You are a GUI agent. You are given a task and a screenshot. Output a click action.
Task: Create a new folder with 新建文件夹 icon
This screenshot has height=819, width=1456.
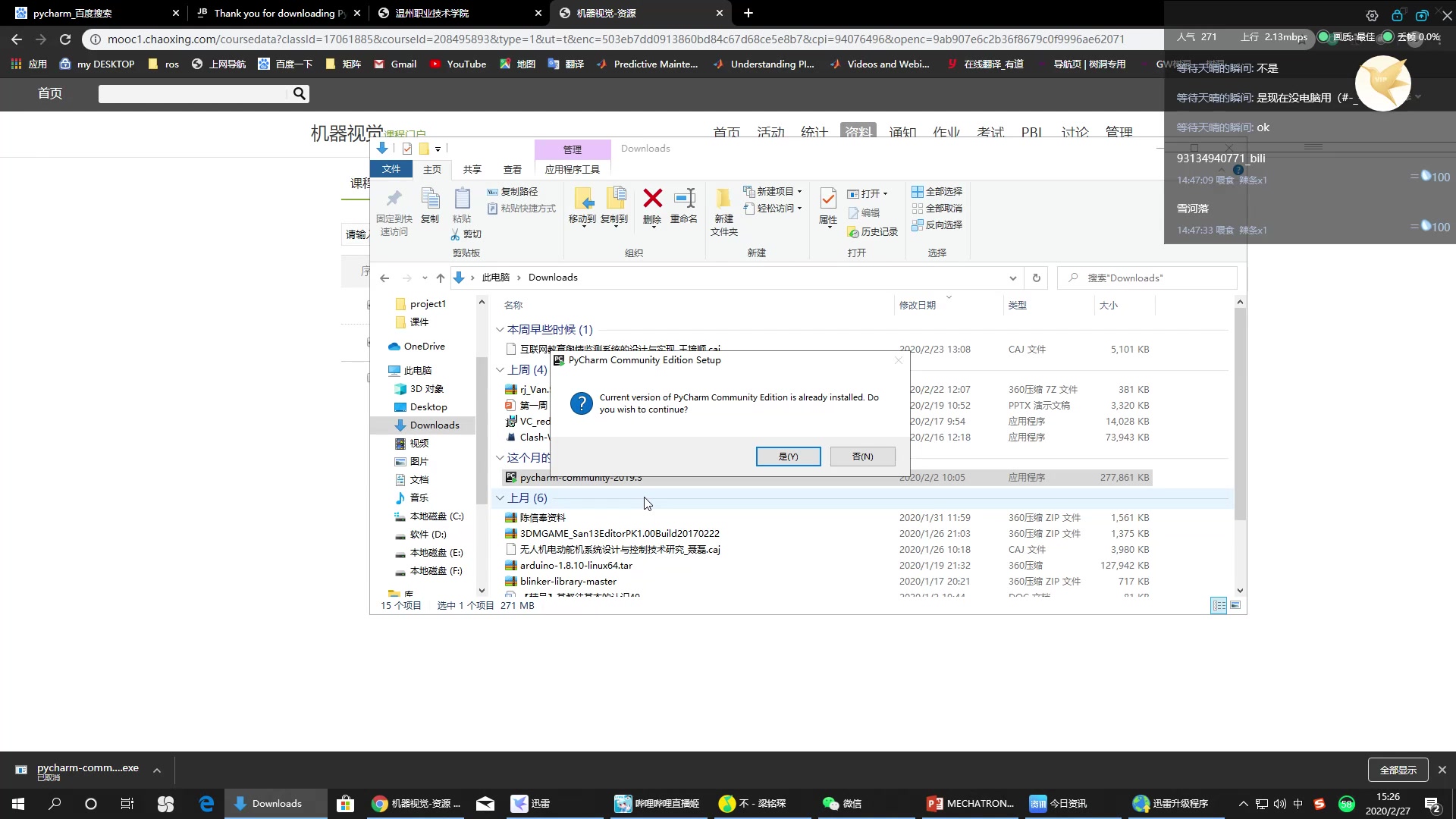point(724,211)
